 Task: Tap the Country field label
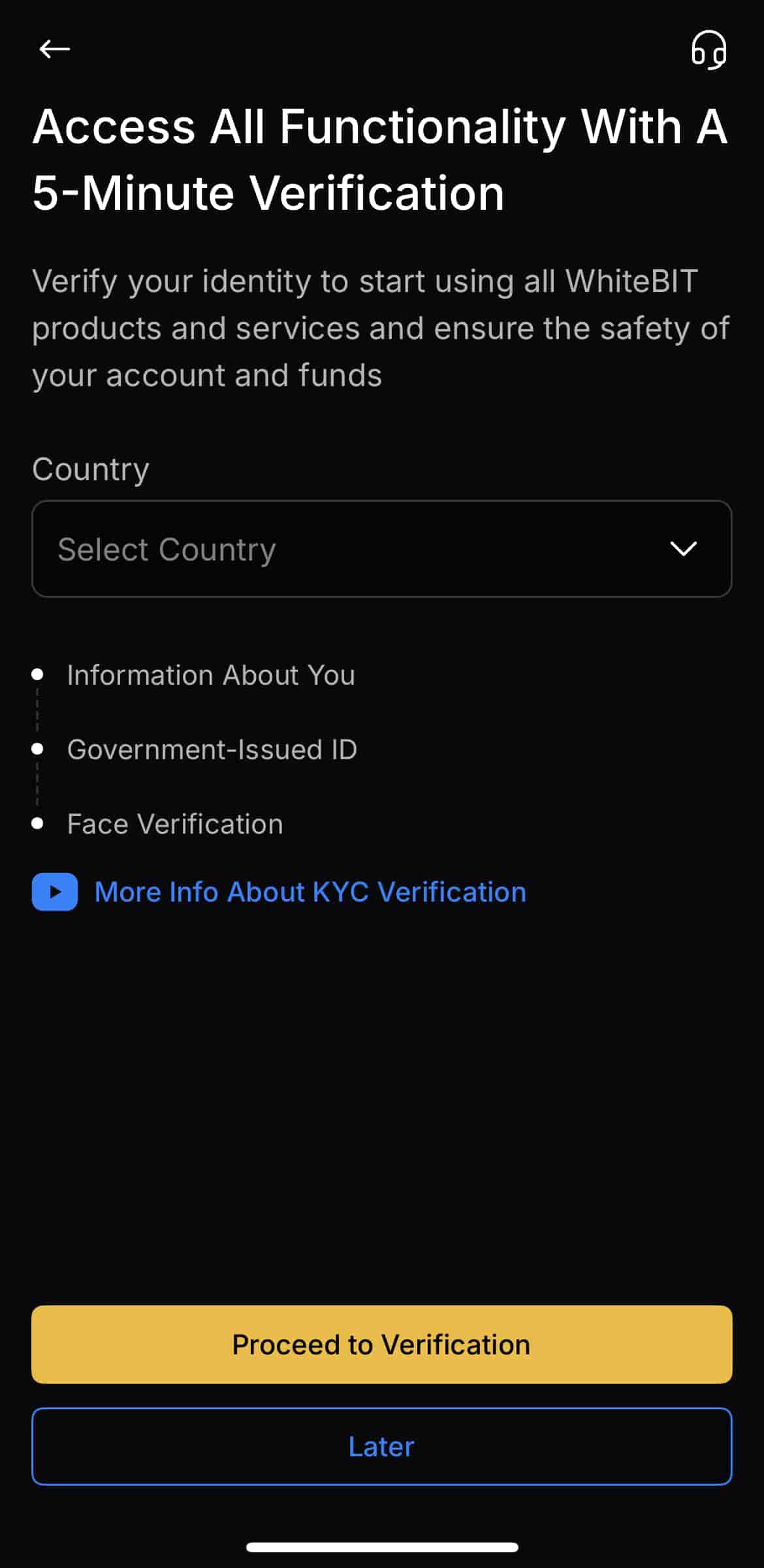[91, 469]
